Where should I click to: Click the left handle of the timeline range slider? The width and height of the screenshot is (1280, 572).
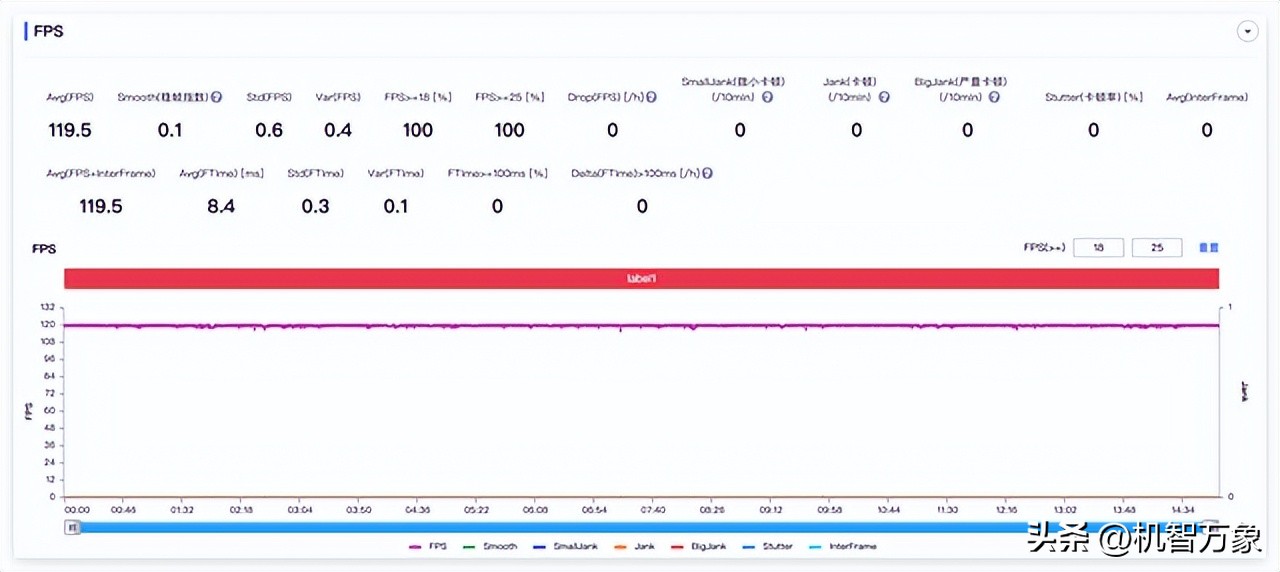72,526
